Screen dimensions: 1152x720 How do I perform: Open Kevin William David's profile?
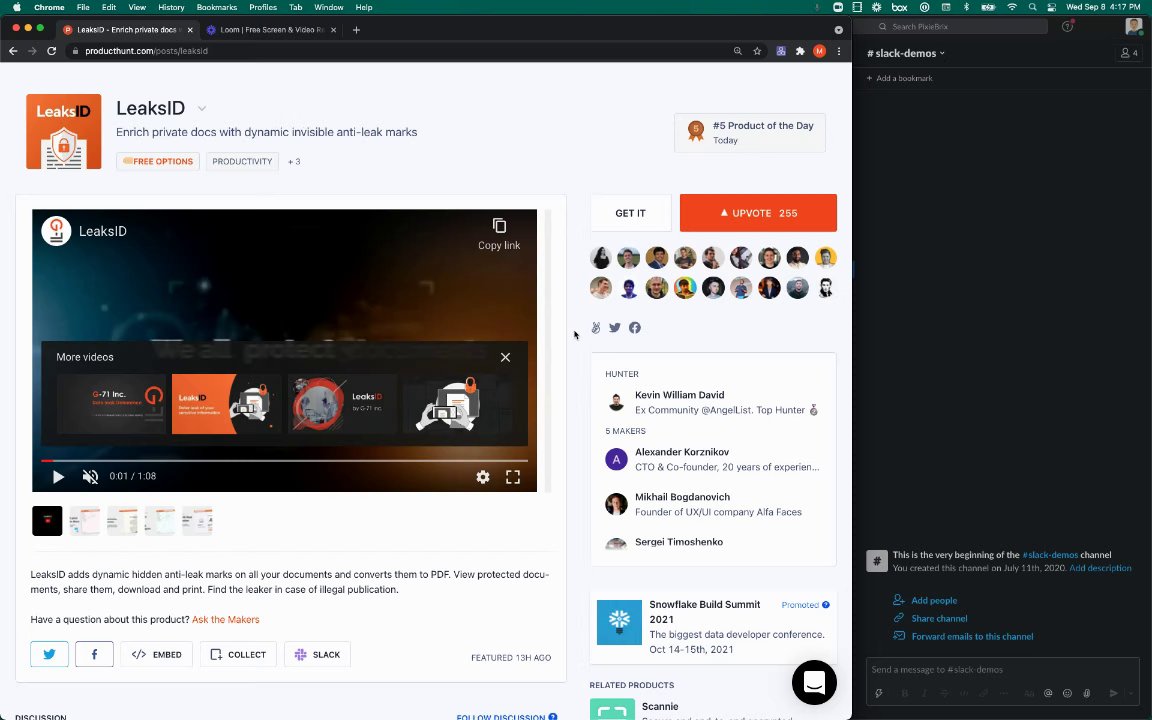680,395
